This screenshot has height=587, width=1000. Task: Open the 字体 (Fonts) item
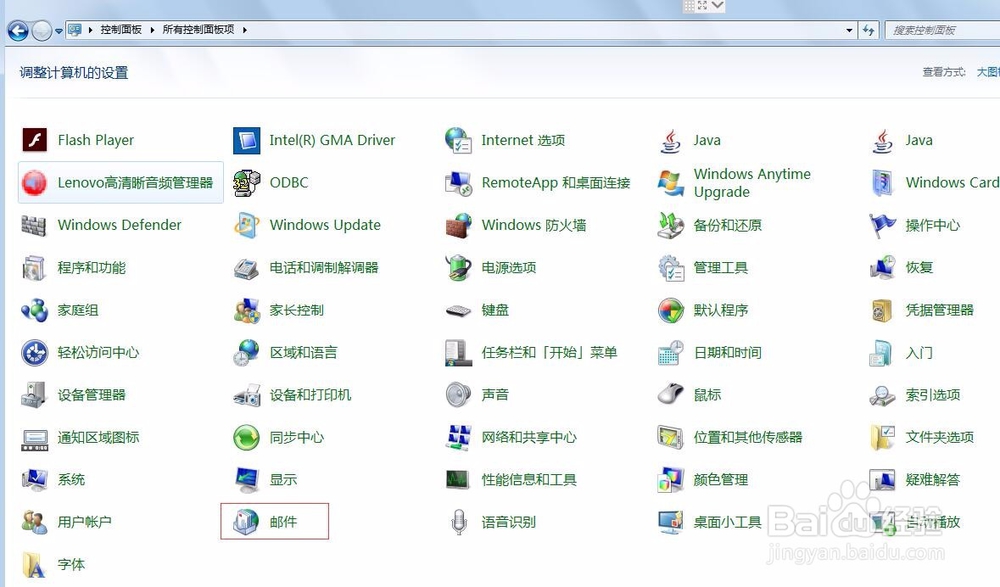click(x=72, y=564)
